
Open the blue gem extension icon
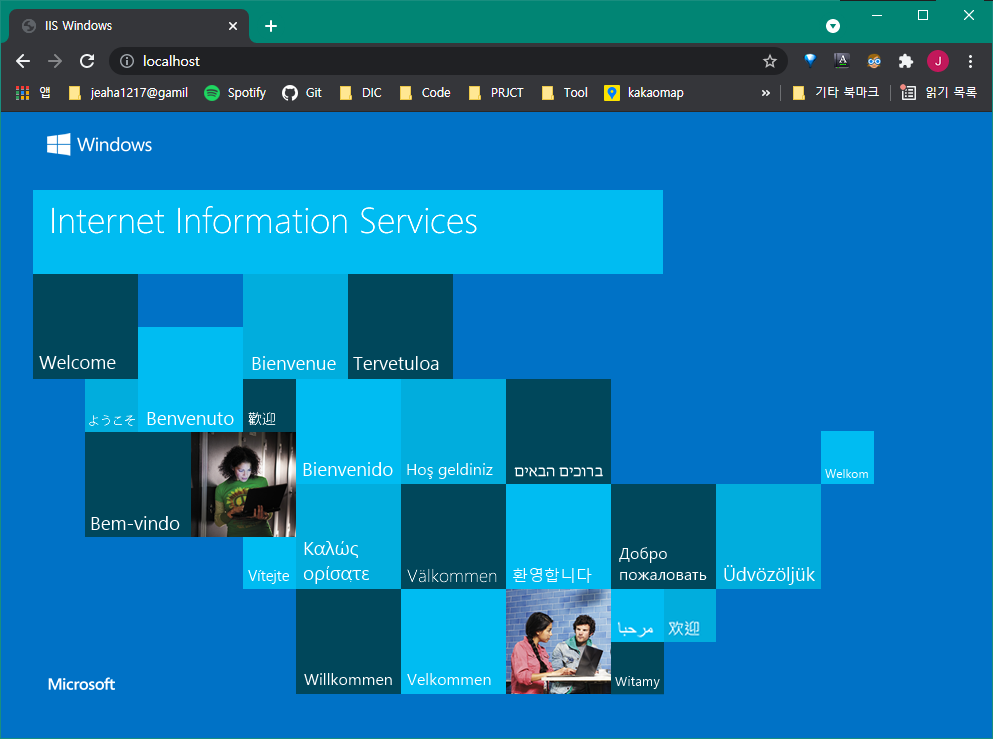click(x=809, y=61)
